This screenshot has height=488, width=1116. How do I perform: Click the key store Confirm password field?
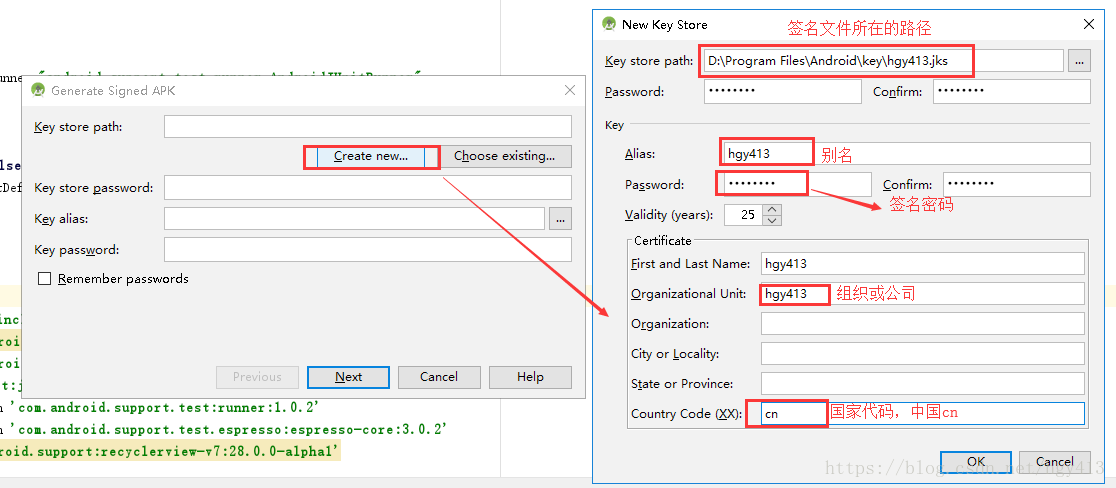click(1012, 92)
